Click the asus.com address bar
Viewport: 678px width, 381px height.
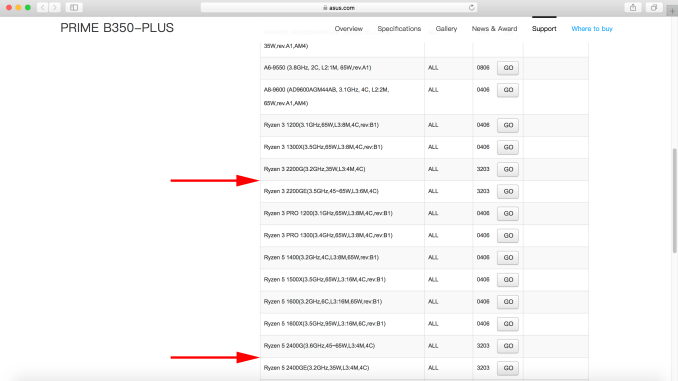click(339, 7)
